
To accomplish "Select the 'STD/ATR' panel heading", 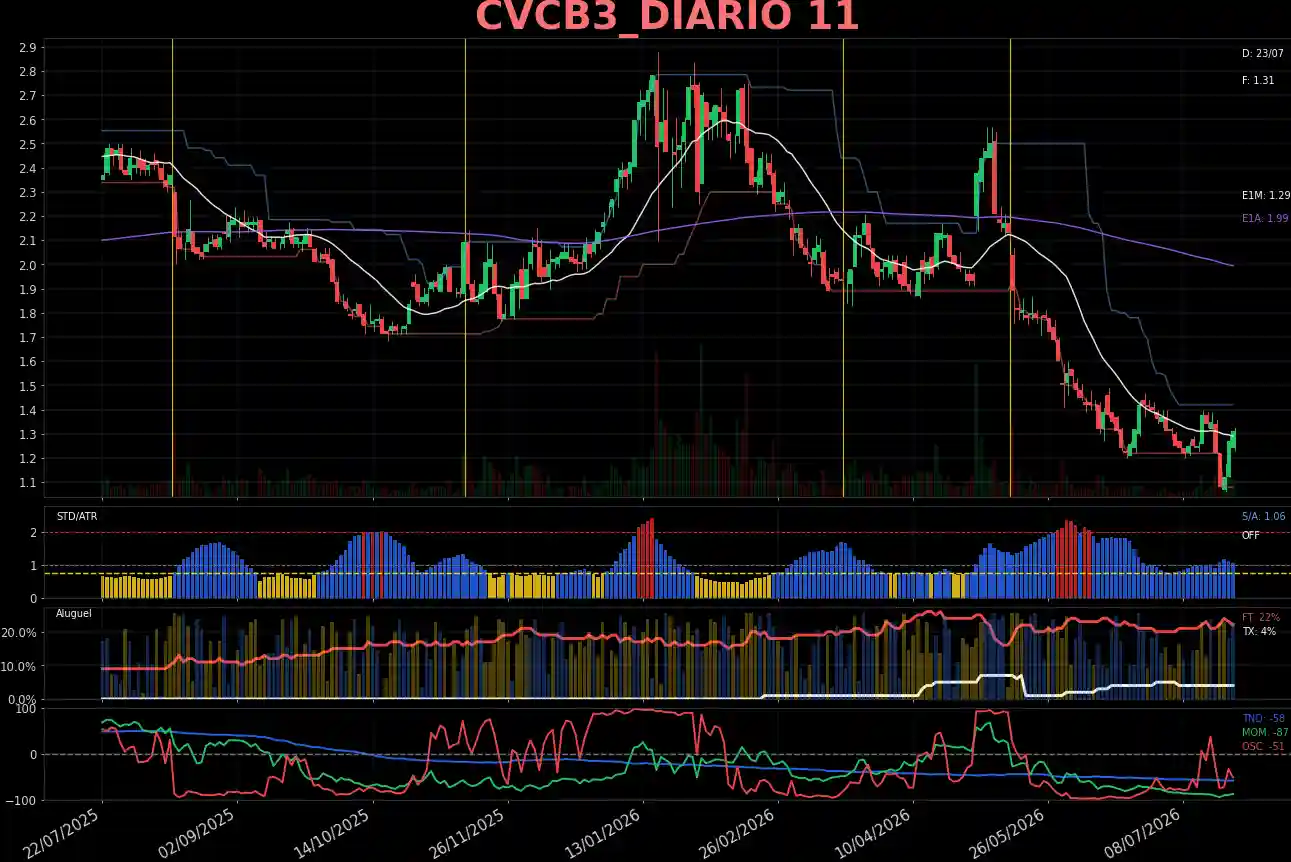I will point(77,517).
